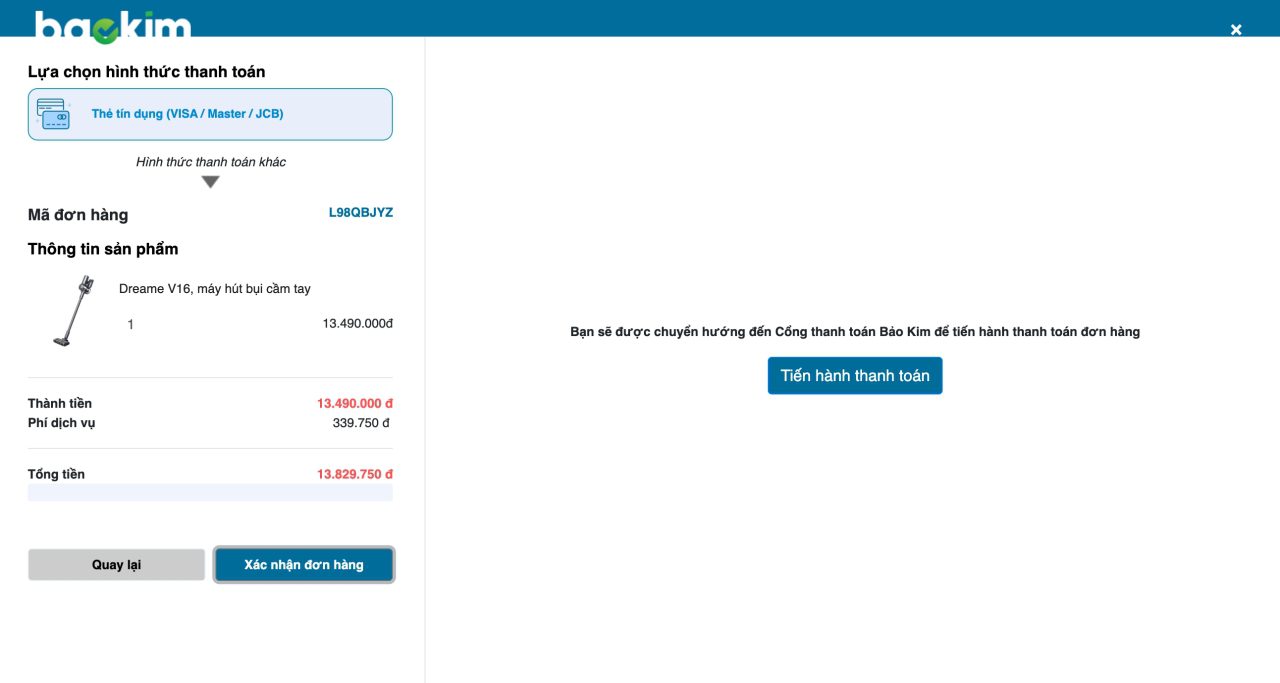Click the Baokim logo
1280x683 pixels.
[x=112, y=26]
